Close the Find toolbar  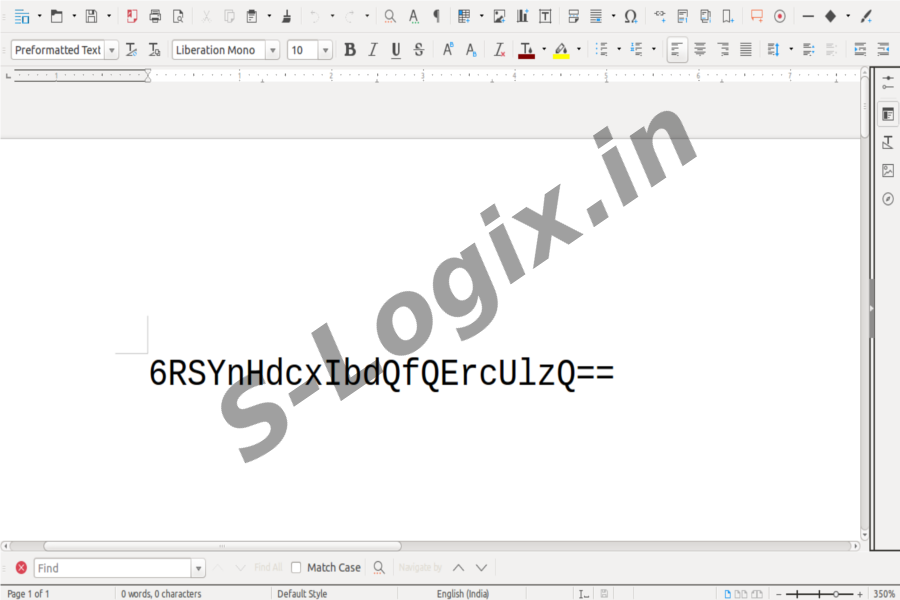click(x=21, y=568)
